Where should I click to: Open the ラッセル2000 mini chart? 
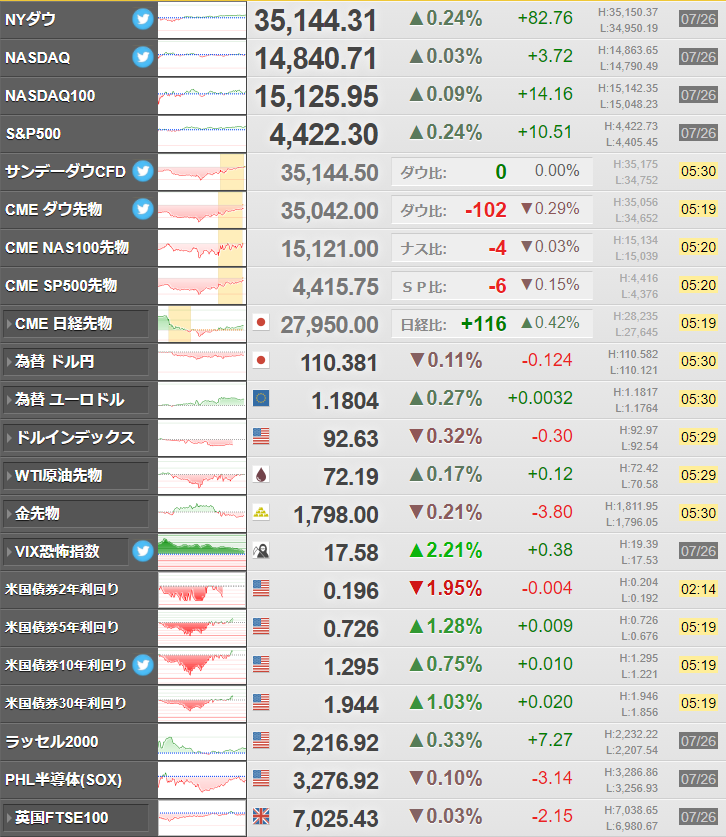click(x=202, y=742)
